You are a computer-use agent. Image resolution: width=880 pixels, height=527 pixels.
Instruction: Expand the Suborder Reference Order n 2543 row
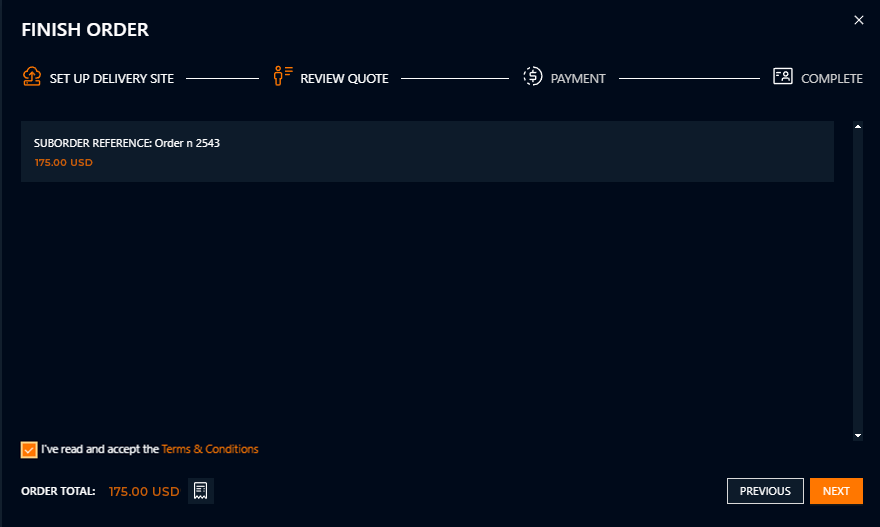(427, 151)
